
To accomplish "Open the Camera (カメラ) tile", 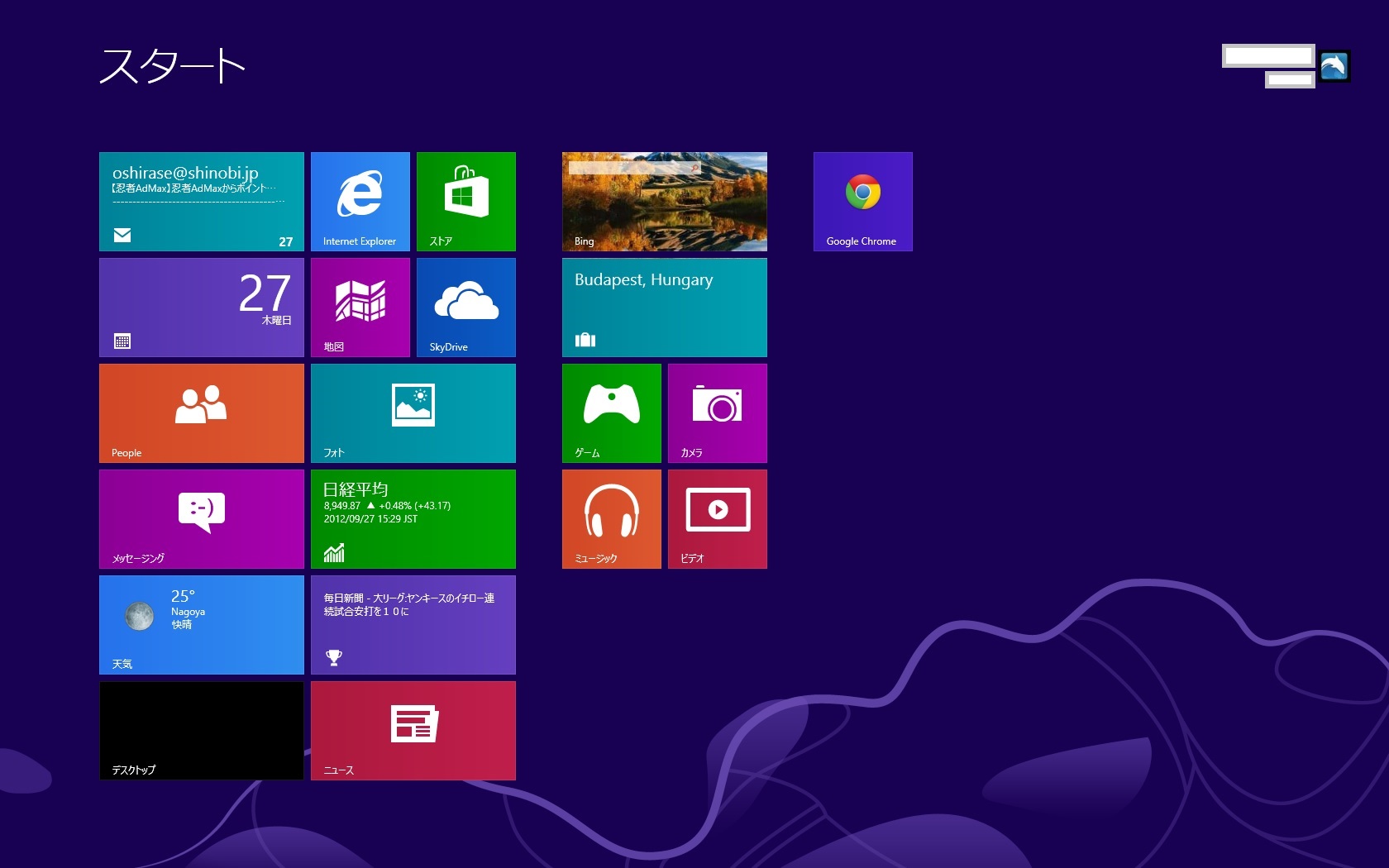I will click(718, 413).
